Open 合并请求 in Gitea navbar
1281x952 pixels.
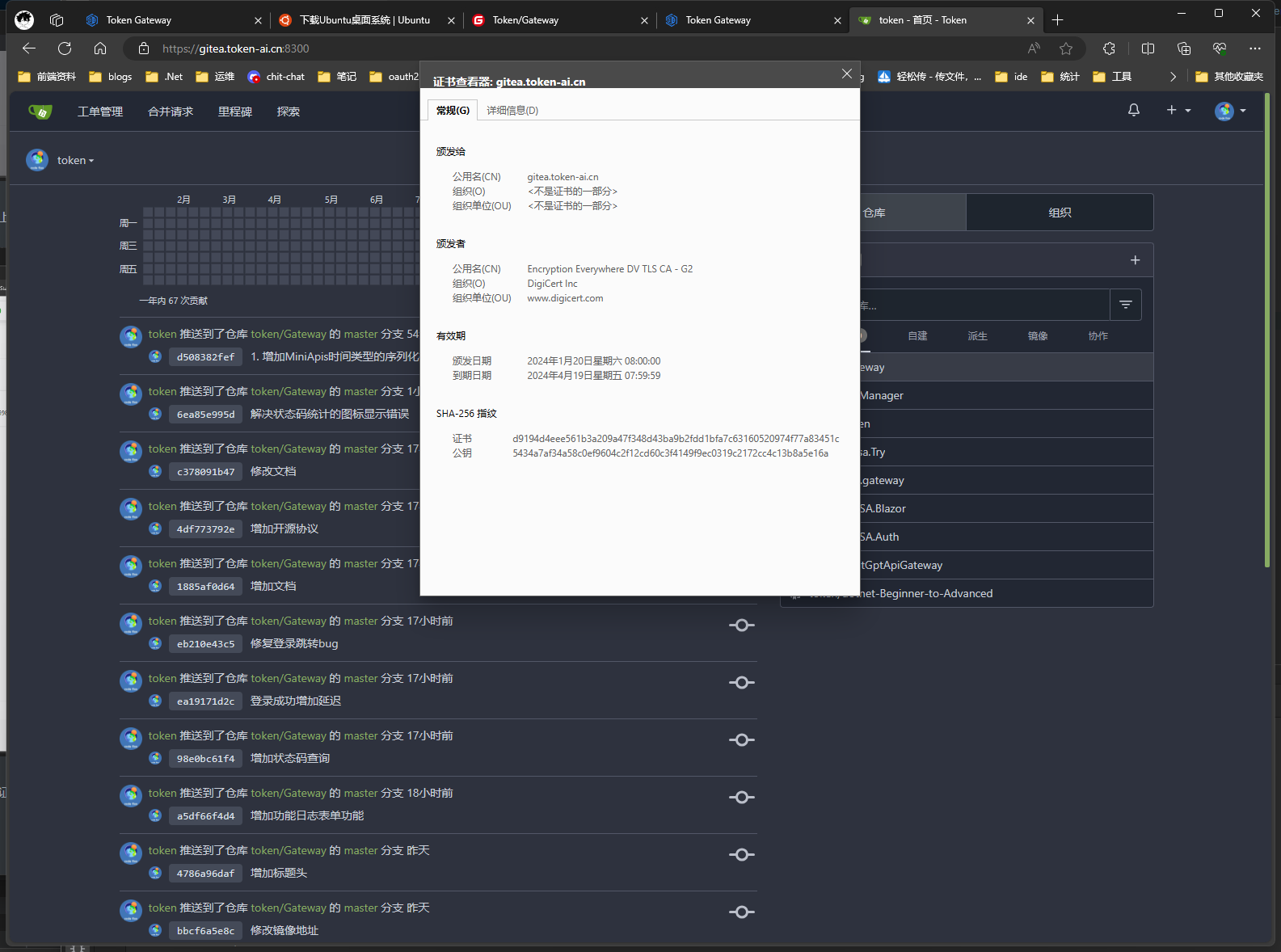click(x=171, y=112)
